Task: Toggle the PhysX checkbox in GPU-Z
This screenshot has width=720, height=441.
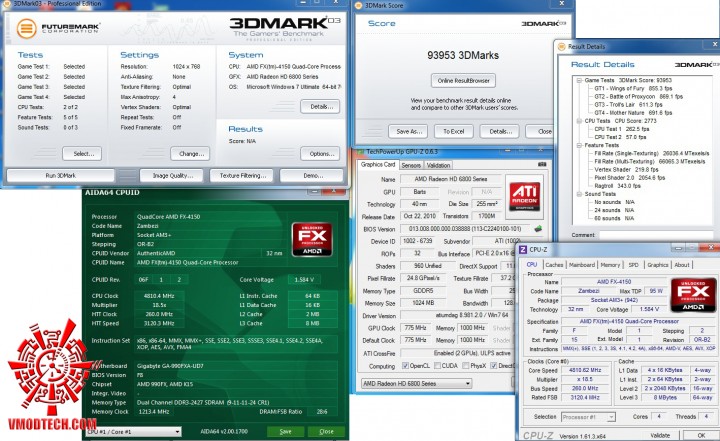Action: (466, 366)
